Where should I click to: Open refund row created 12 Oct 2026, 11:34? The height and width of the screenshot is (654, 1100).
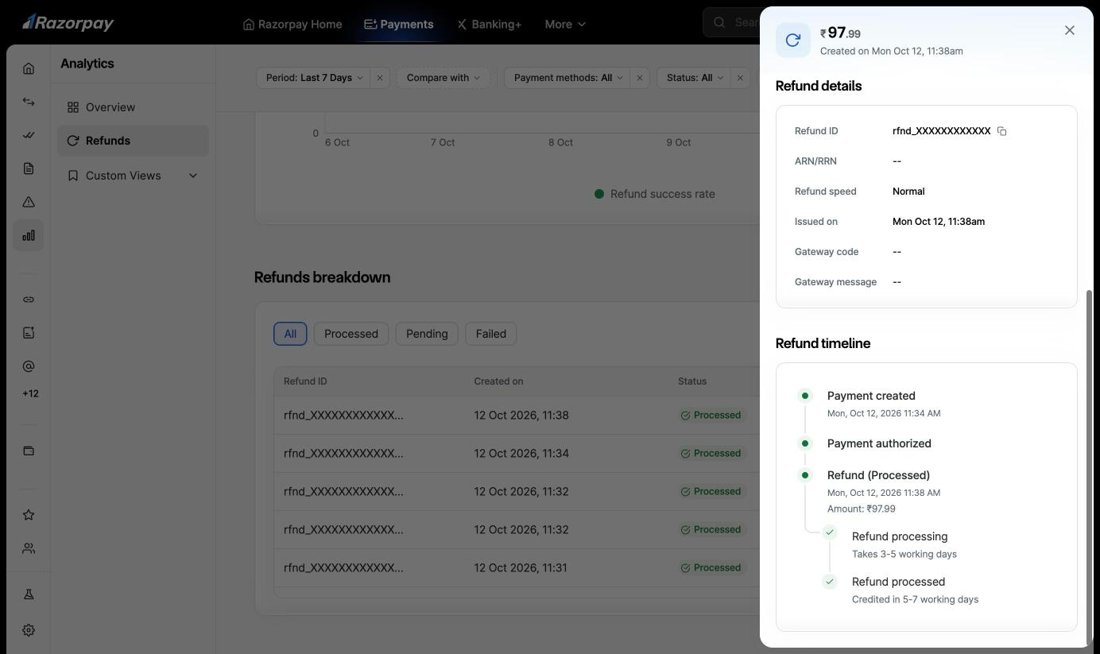[x=516, y=453]
